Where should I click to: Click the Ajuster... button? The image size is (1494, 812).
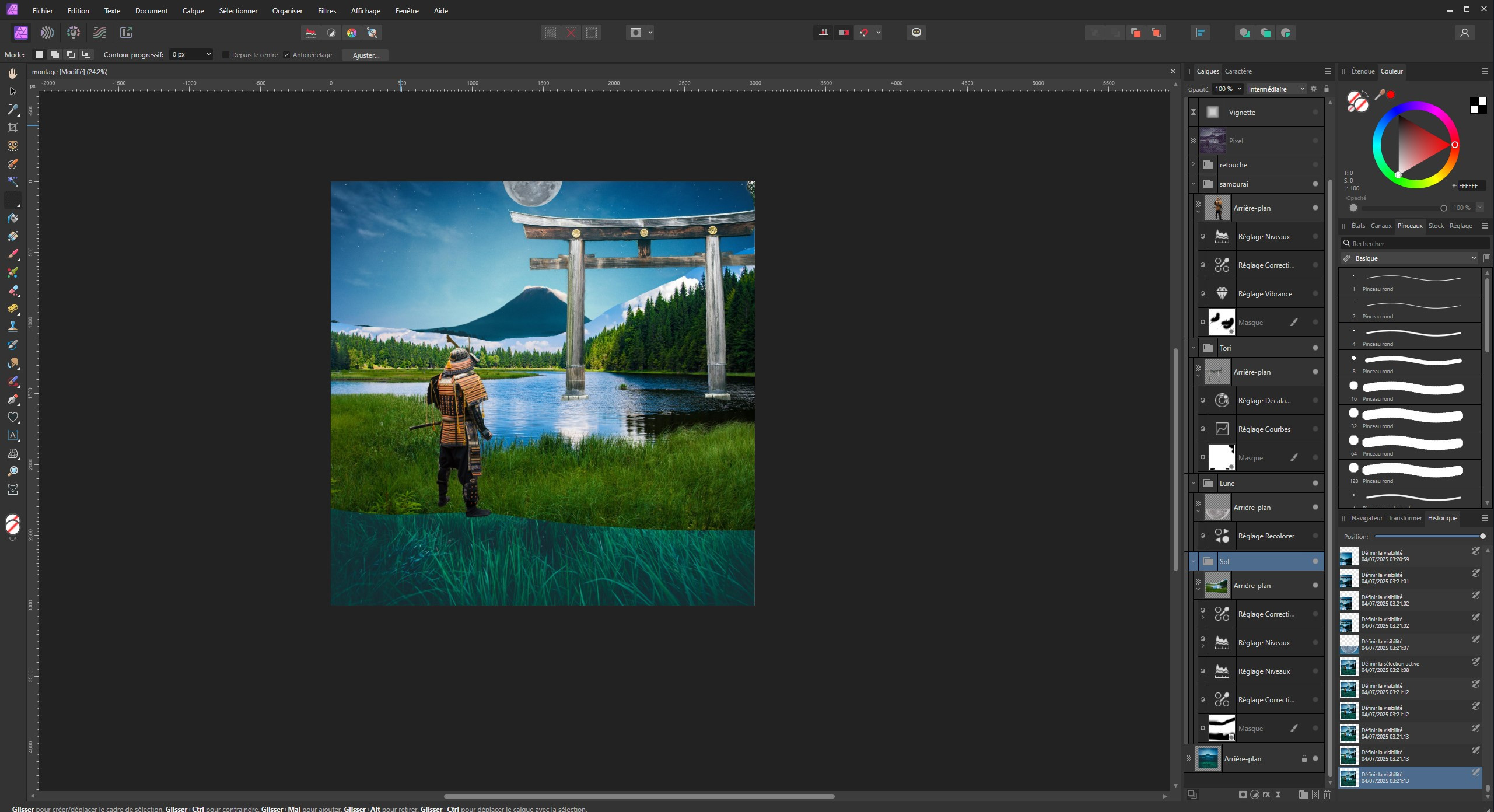pos(366,55)
